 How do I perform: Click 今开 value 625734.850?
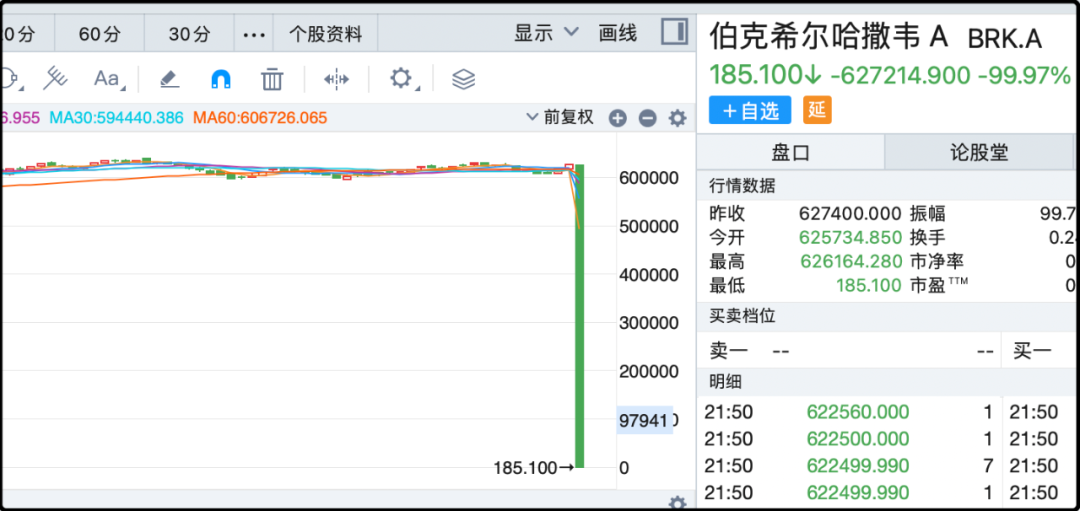[x=850, y=238]
